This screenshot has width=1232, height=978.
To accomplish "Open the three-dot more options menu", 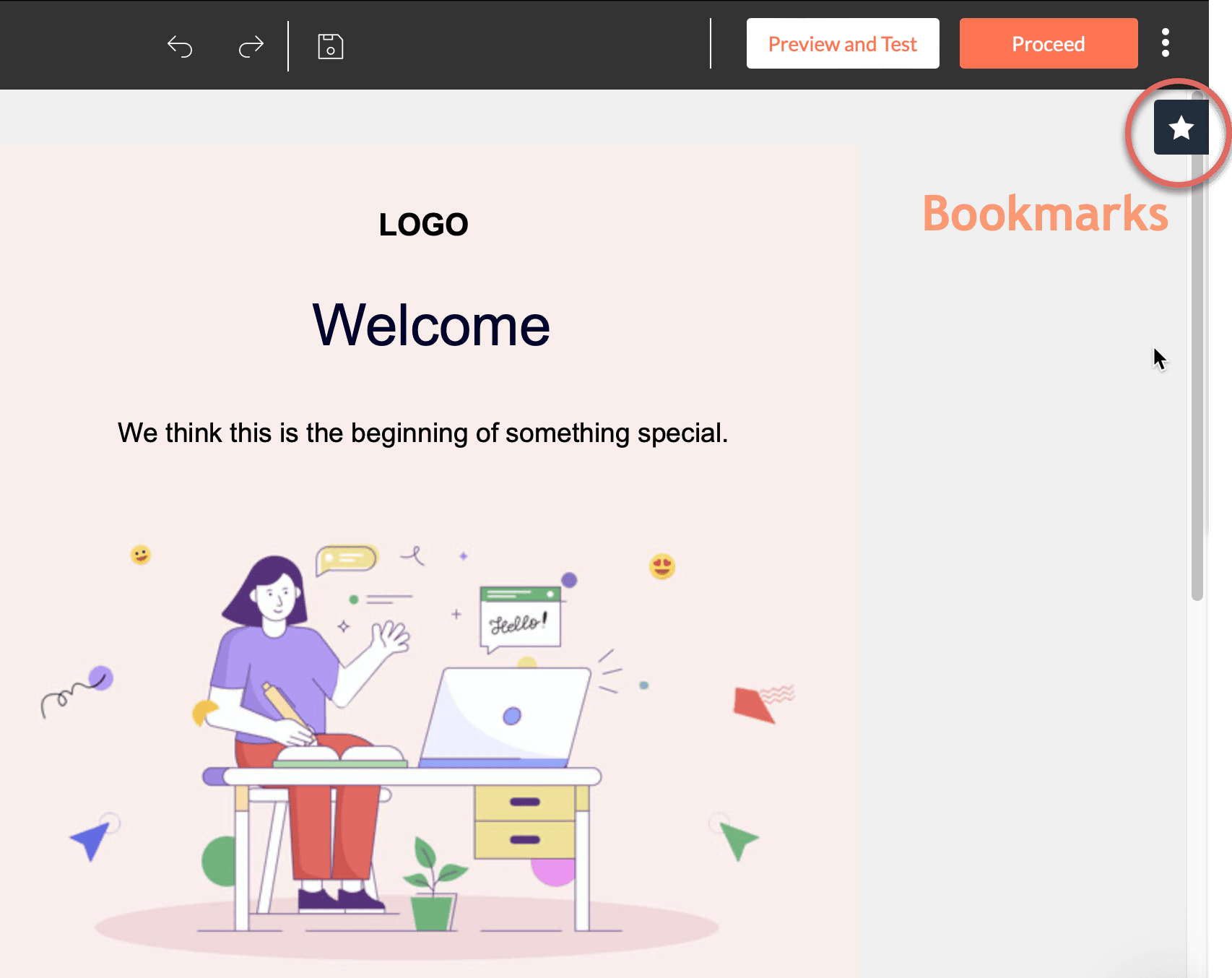I will (1165, 43).
